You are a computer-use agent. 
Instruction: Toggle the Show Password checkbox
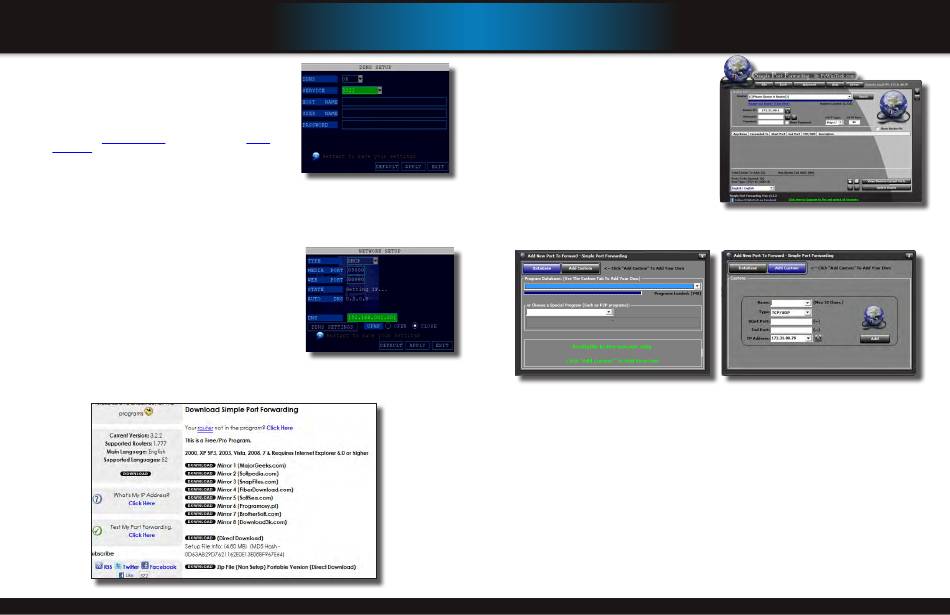pyautogui.click(x=786, y=122)
